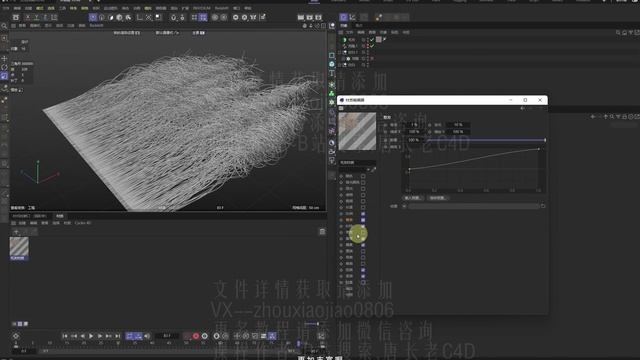This screenshot has height=360, width=640.
Task: Open the search magnifier above left toolbar
Action: click(x=4, y=26)
